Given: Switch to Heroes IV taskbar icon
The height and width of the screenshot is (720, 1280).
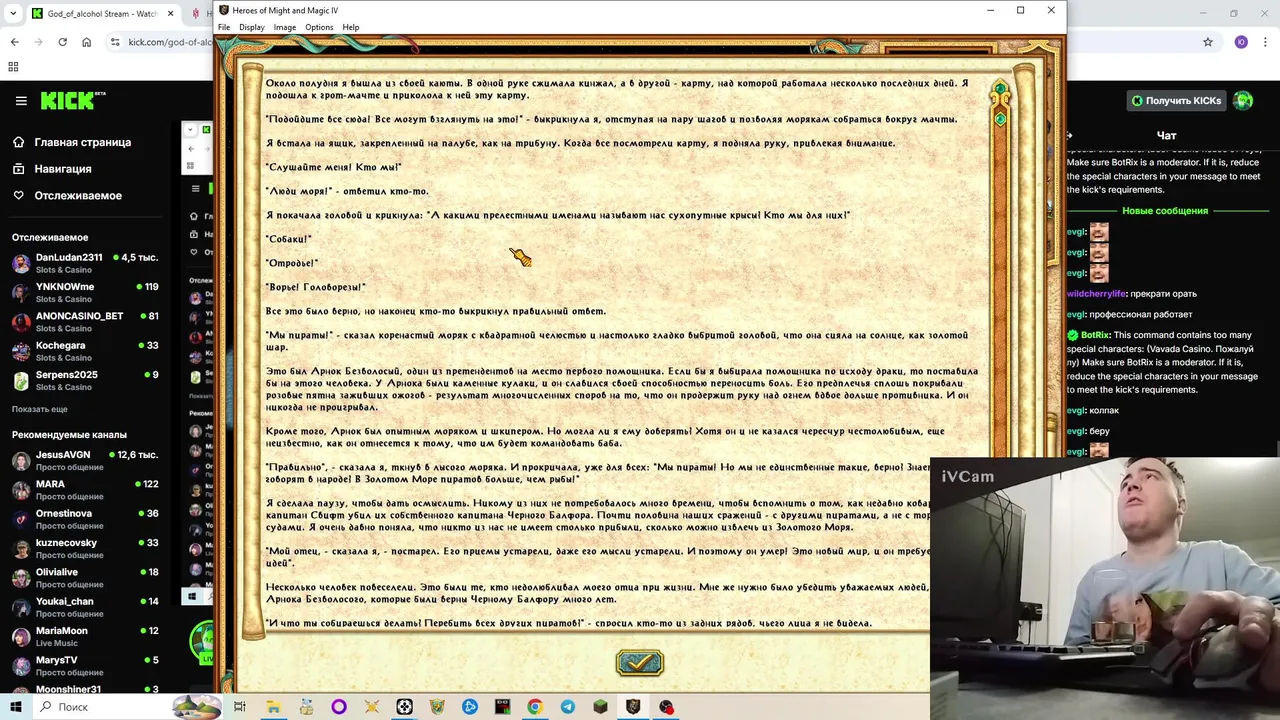Looking at the screenshot, I should [x=633, y=707].
